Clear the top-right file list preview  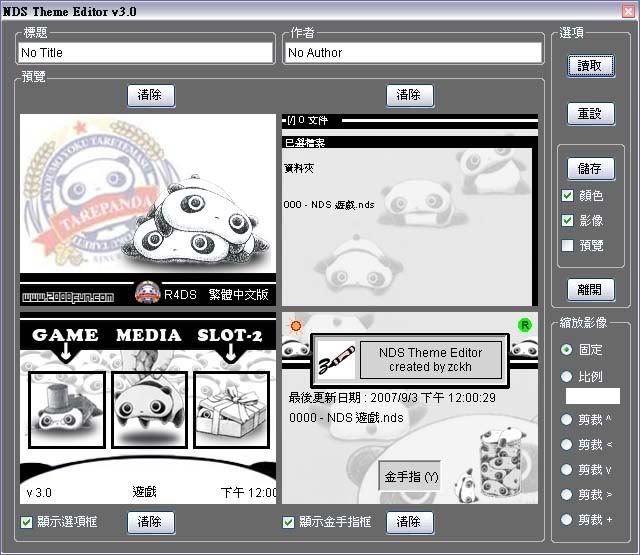pos(410,95)
